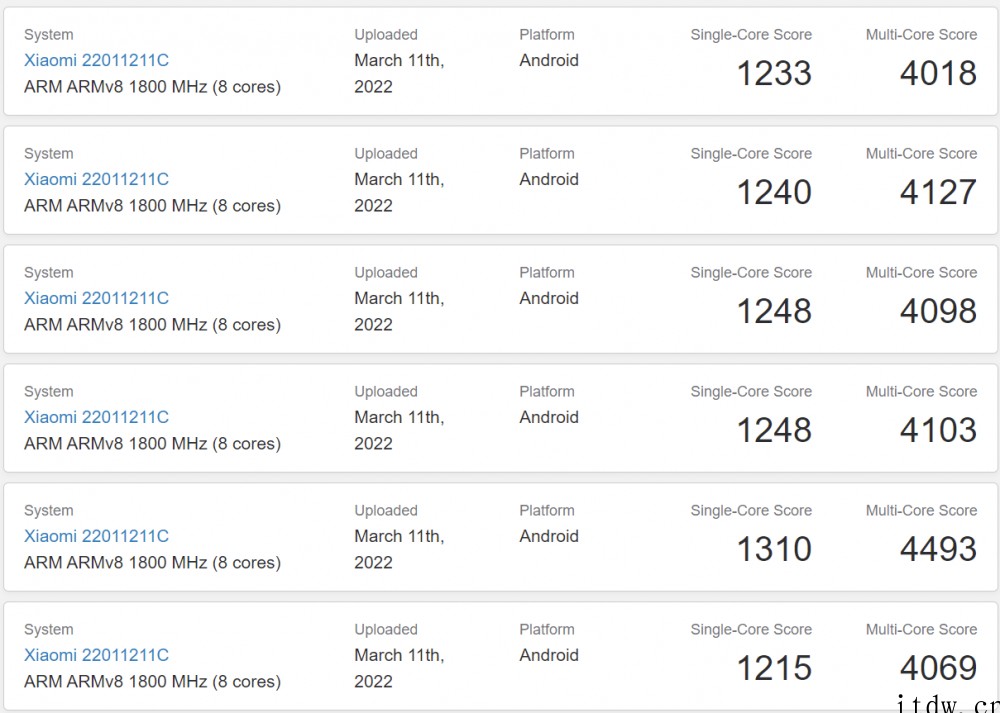Open Xiaomi 22011211C result scoring 4018 multi-core
This screenshot has width=1000, height=713.
tap(96, 61)
